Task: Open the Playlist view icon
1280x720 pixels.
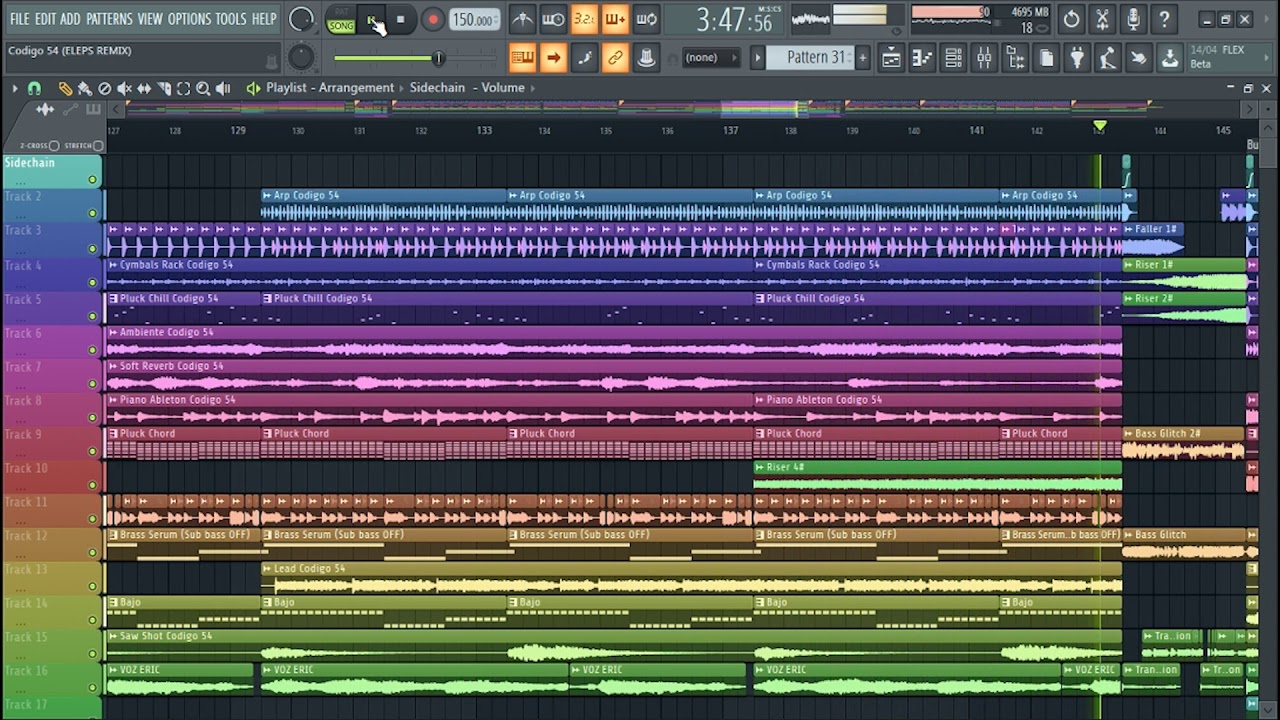Action: (890, 58)
